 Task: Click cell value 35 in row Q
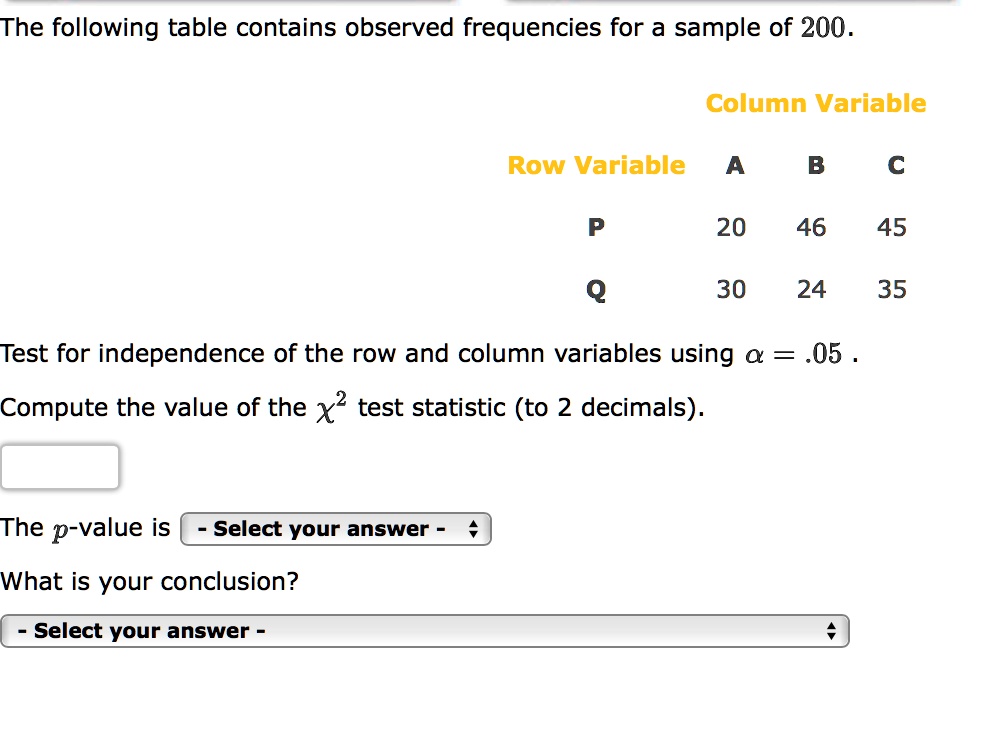892,289
